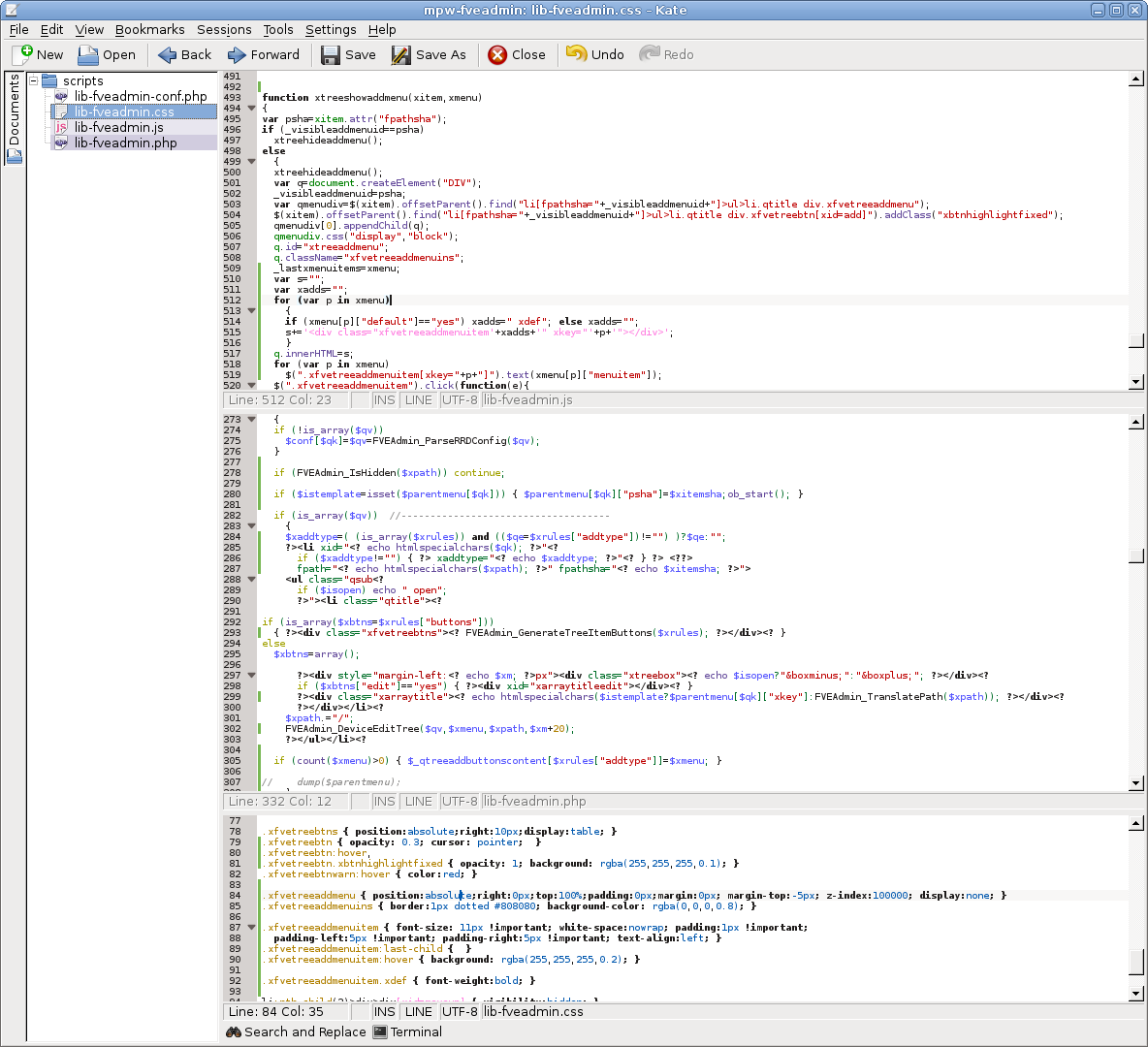The image size is (1148, 1047).
Task: Click UTF-8 encoding in CSS pane status bar
Action: click(460, 1011)
